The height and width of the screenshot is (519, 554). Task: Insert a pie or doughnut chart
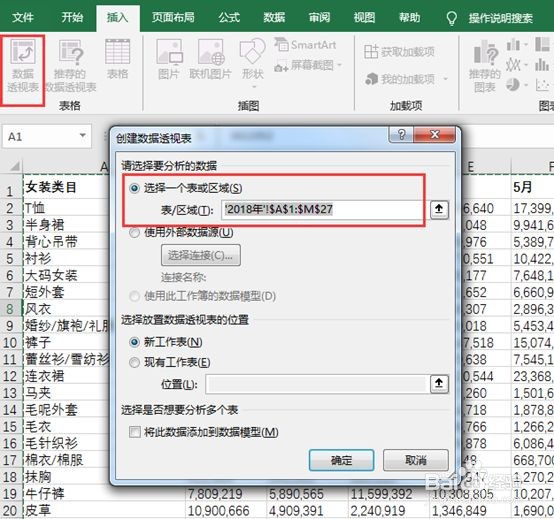pos(513,84)
